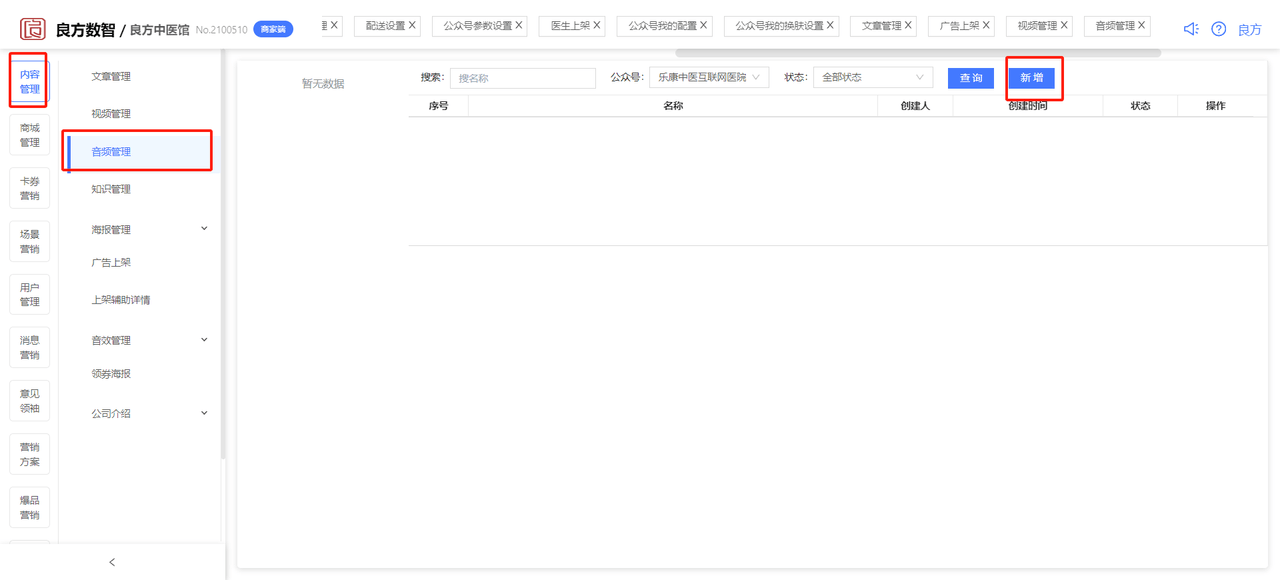
Task: Click the 搜名称 search input field
Action: pos(523,78)
